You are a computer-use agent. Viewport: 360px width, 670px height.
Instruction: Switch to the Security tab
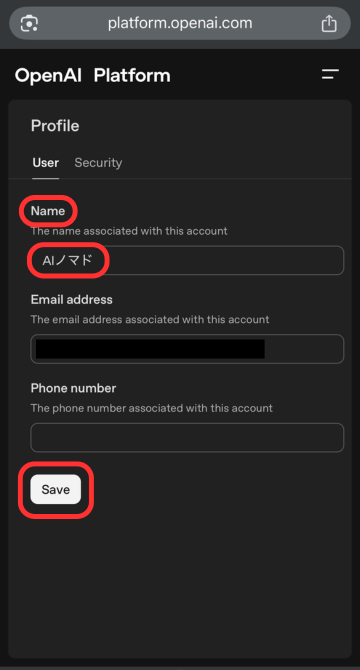[x=98, y=163]
